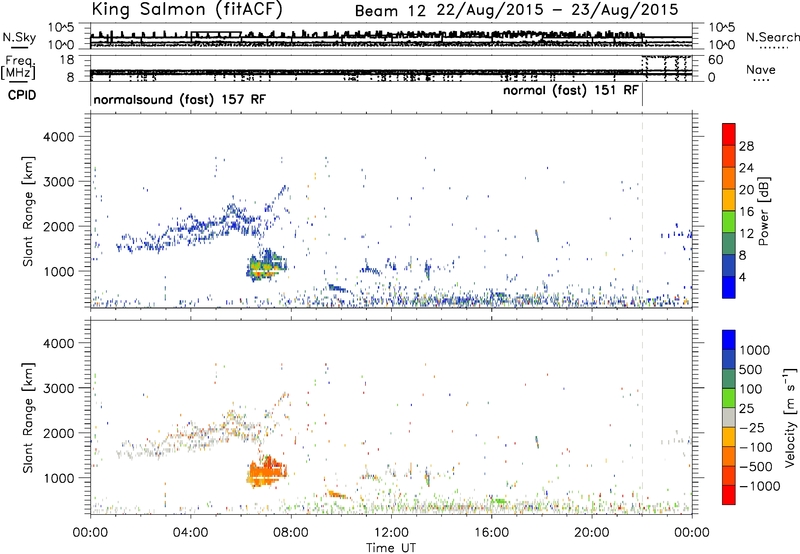Click the Power [dB] colorbar title
Screen dimensions: 800x554
click(x=763, y=211)
